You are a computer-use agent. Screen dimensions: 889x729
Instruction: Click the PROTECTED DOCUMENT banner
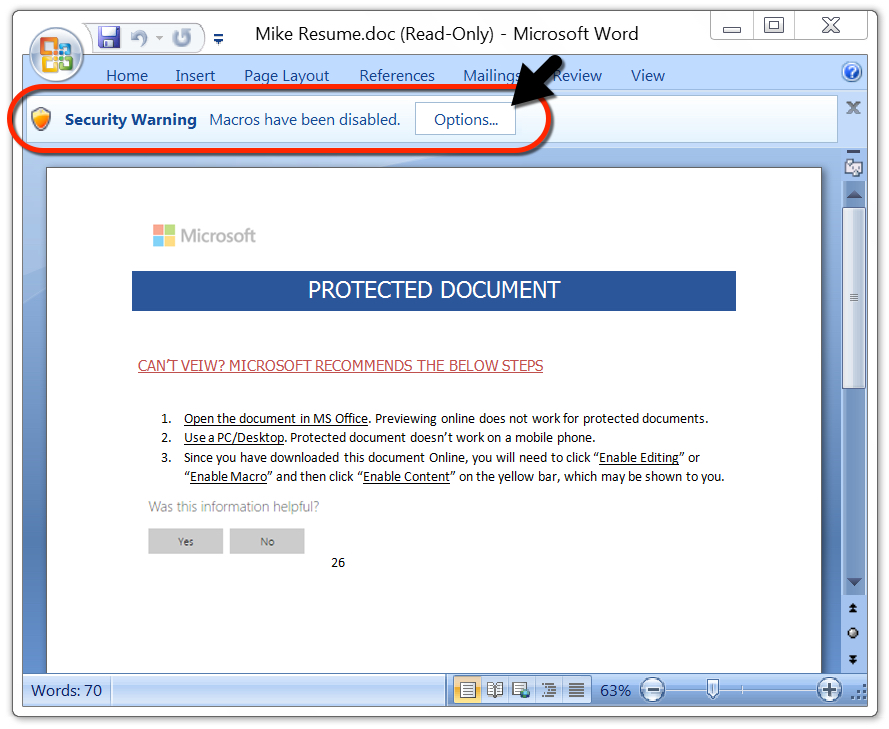coord(434,291)
